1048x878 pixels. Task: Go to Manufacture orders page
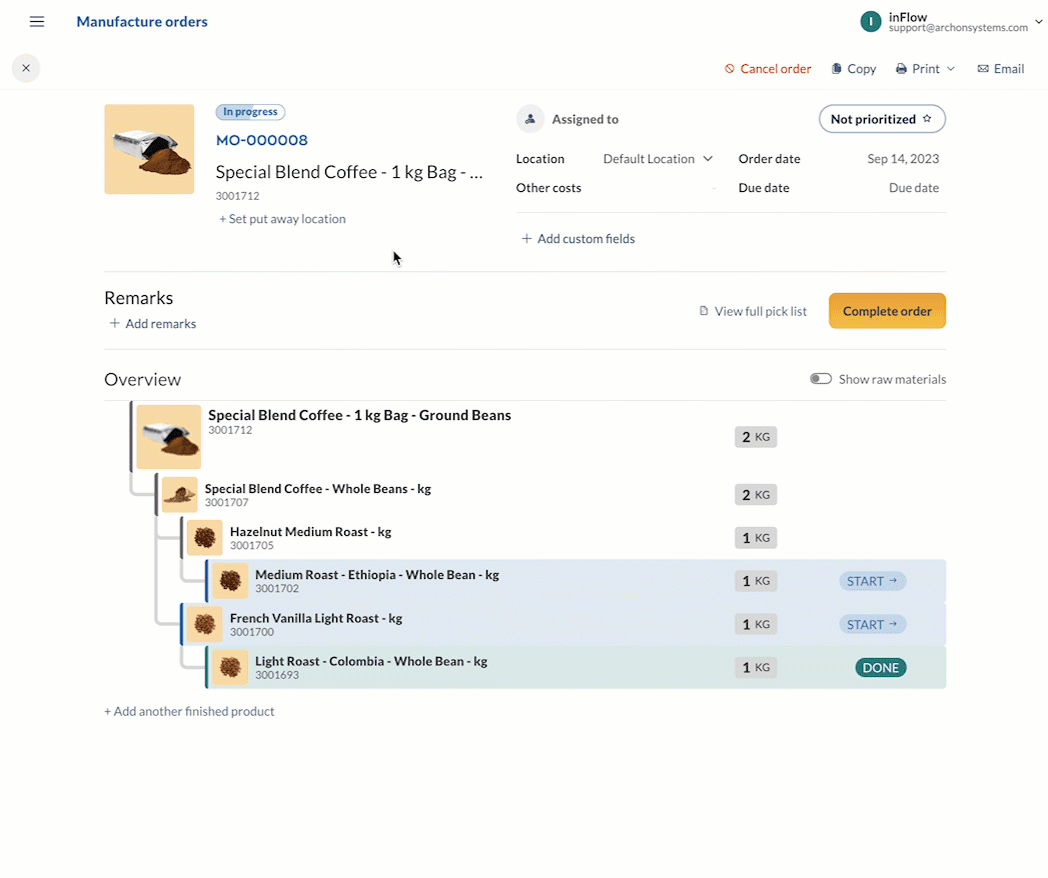142,22
